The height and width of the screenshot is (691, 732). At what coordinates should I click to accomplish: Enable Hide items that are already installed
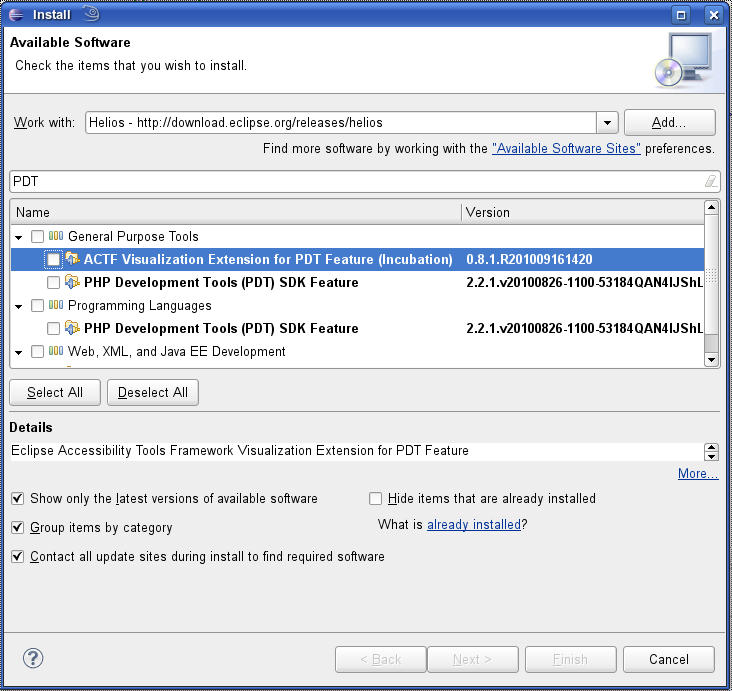tap(375, 499)
